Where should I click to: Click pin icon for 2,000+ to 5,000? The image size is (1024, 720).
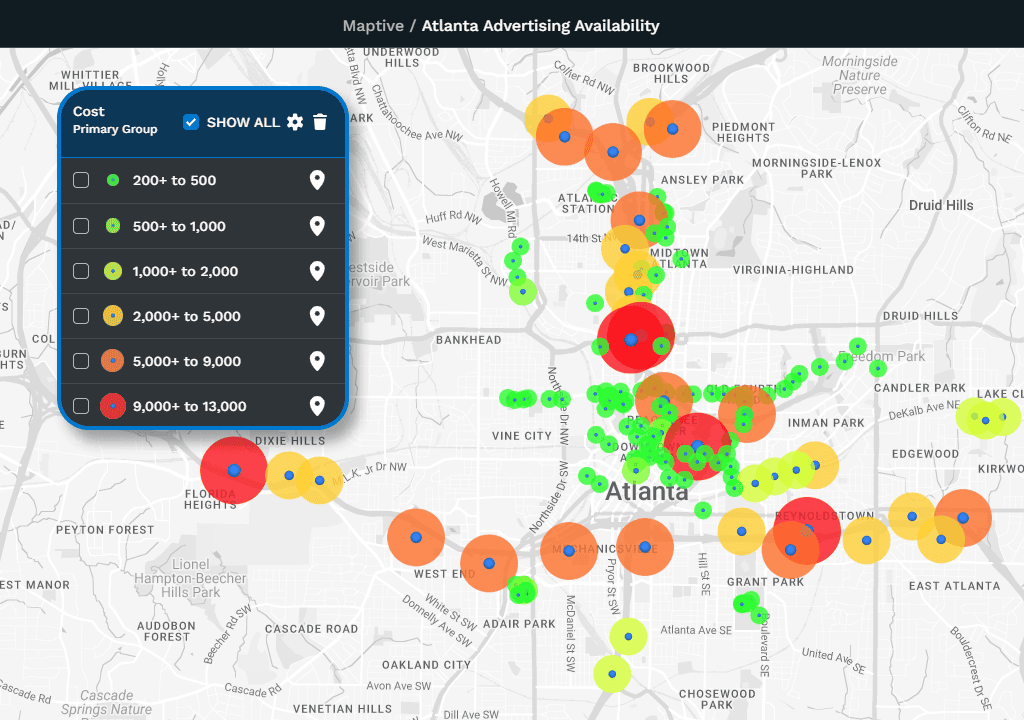317,316
